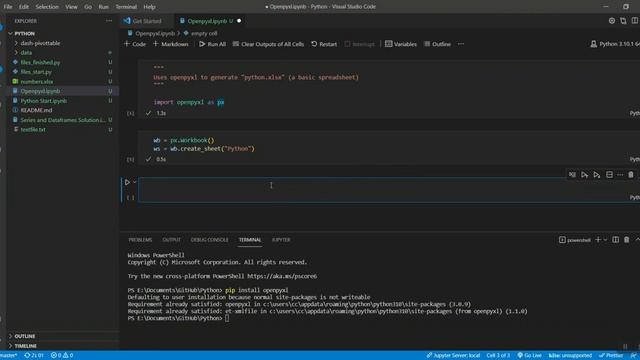Image resolution: width=640 pixels, height=360 pixels.
Task: Select the Python 3.10.1 kernel picker
Action: point(615,44)
